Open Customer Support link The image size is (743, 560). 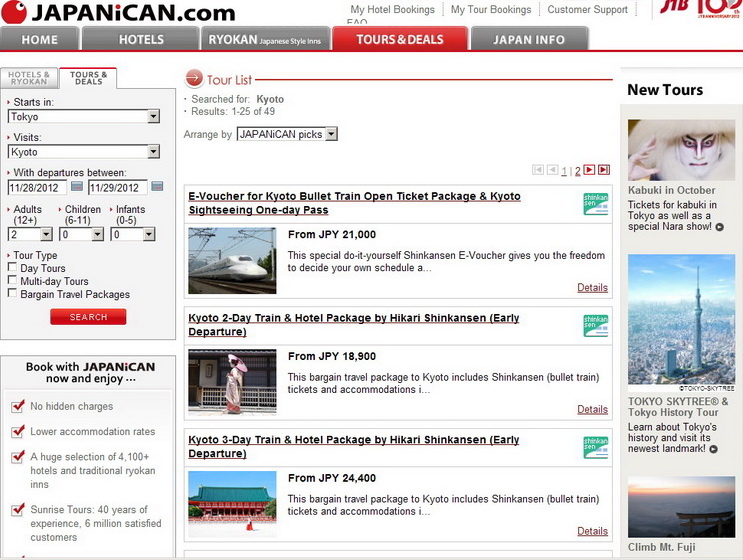pyautogui.click(x=588, y=9)
